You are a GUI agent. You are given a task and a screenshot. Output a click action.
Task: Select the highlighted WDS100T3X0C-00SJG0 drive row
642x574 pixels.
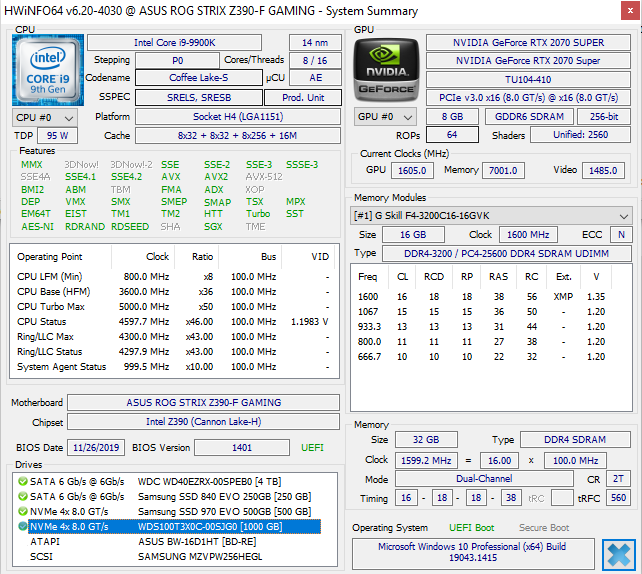point(174,527)
